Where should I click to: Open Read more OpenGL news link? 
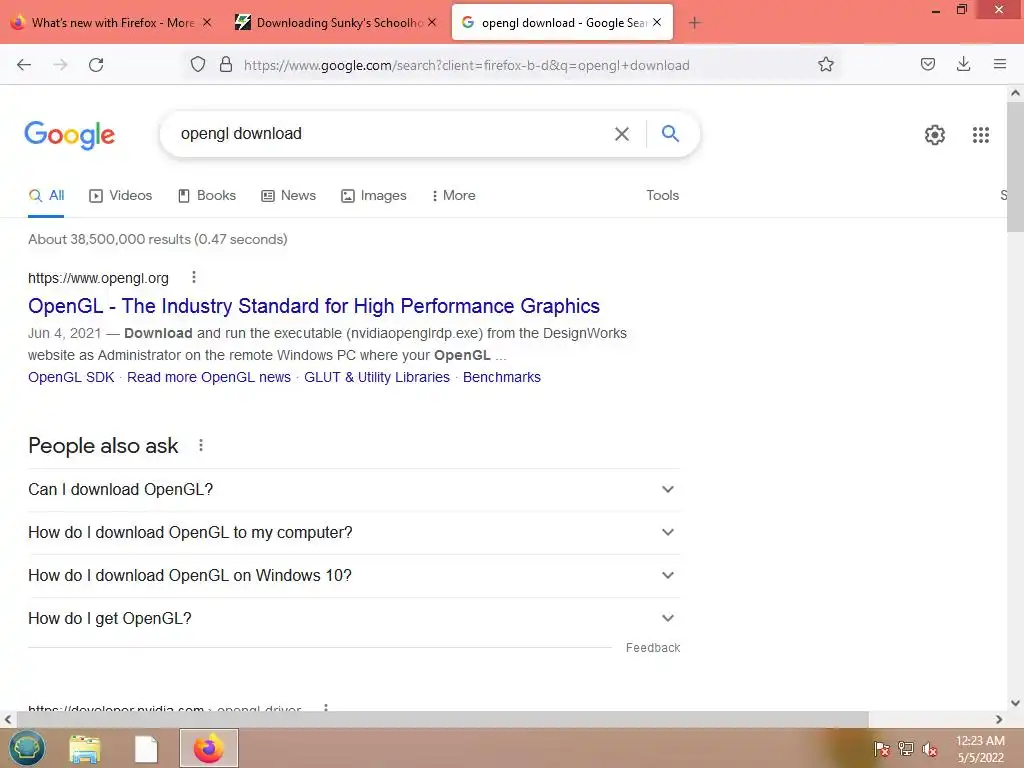tap(209, 377)
